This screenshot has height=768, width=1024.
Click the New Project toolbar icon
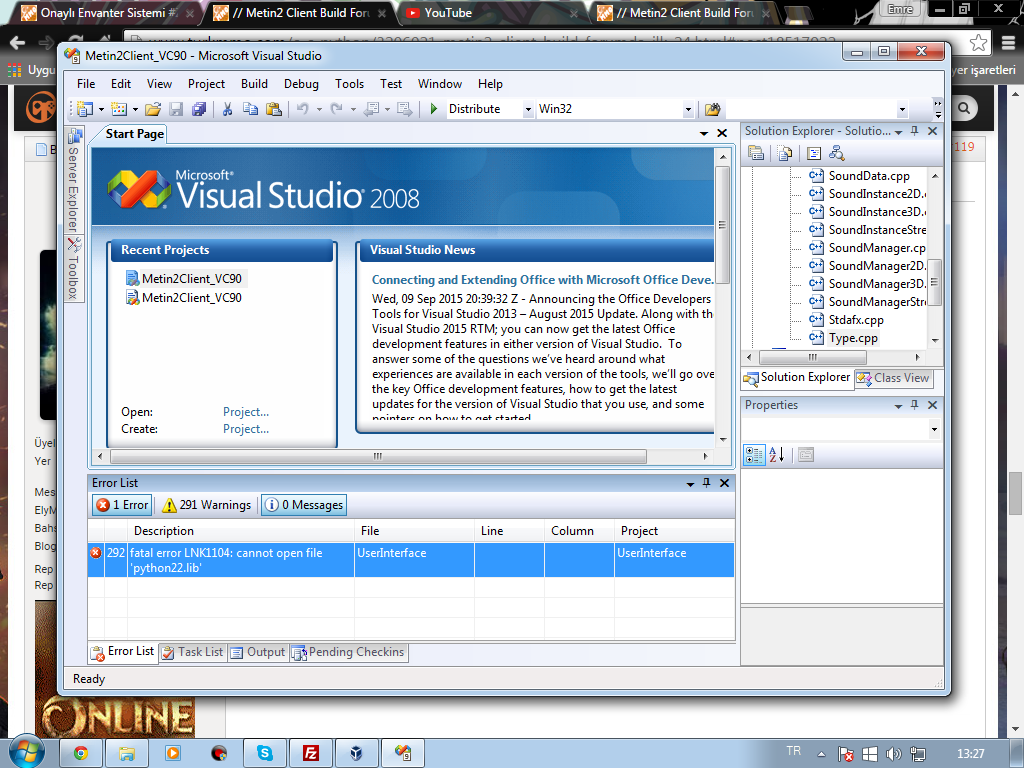(84, 109)
